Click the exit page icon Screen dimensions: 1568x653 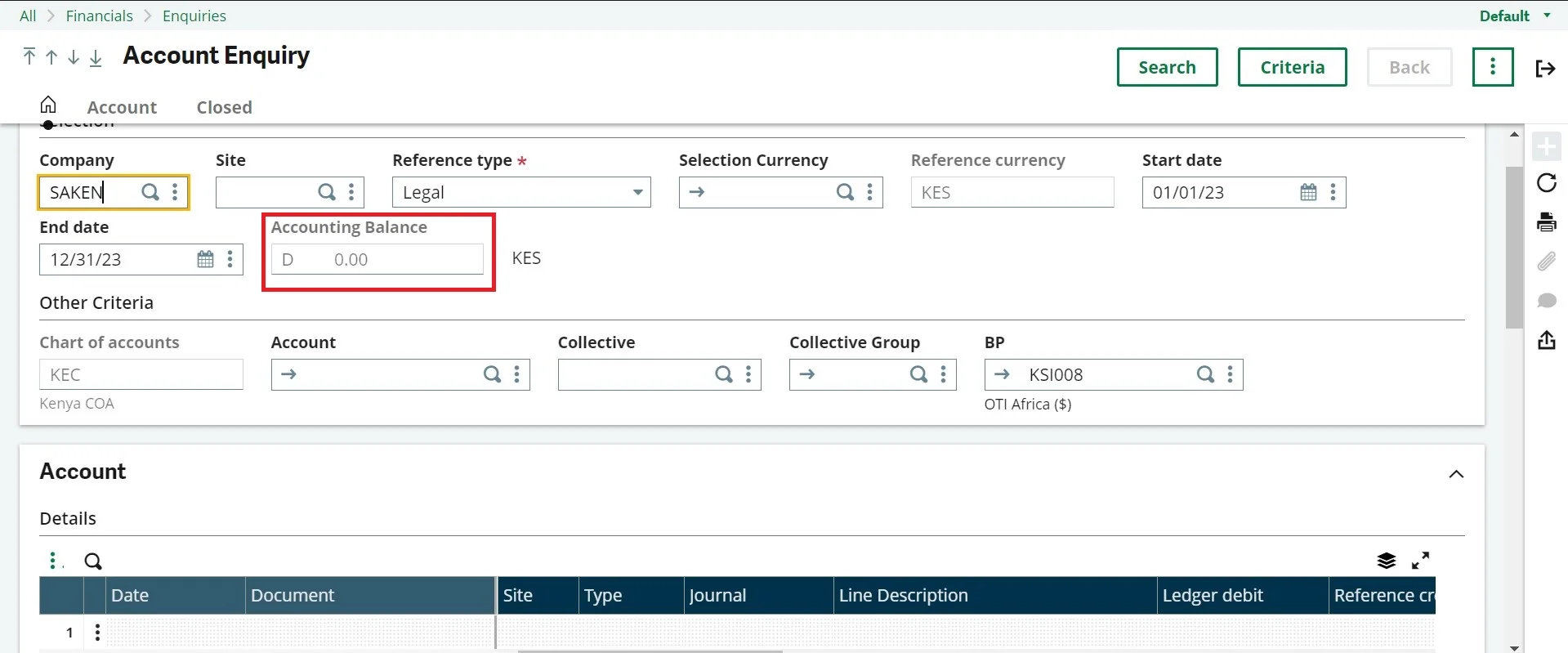(x=1545, y=68)
